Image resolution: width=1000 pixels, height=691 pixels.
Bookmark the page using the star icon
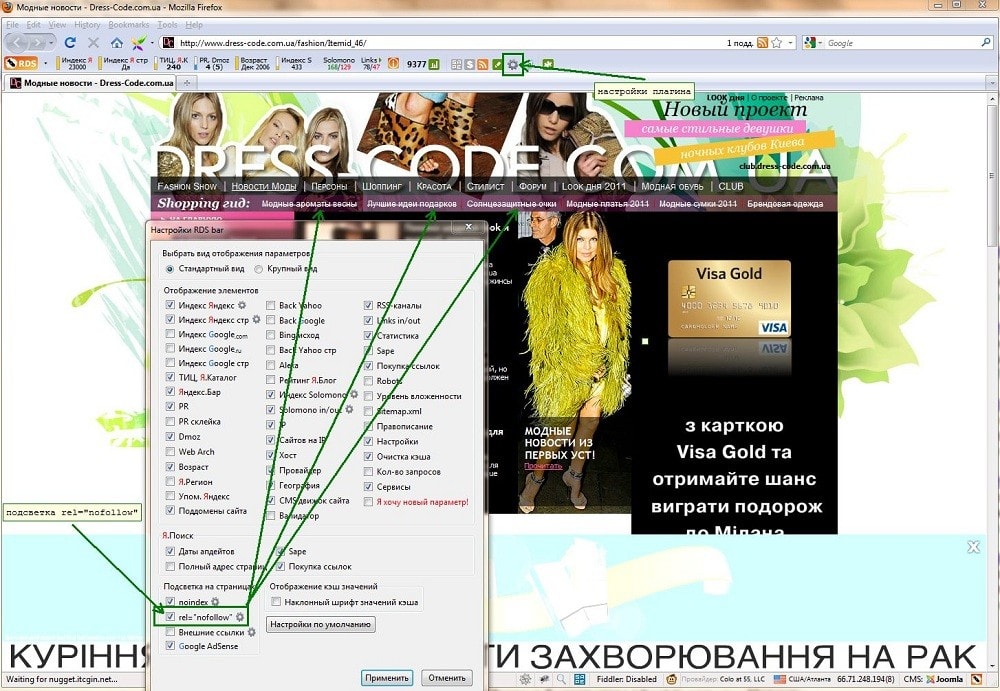tap(776, 43)
